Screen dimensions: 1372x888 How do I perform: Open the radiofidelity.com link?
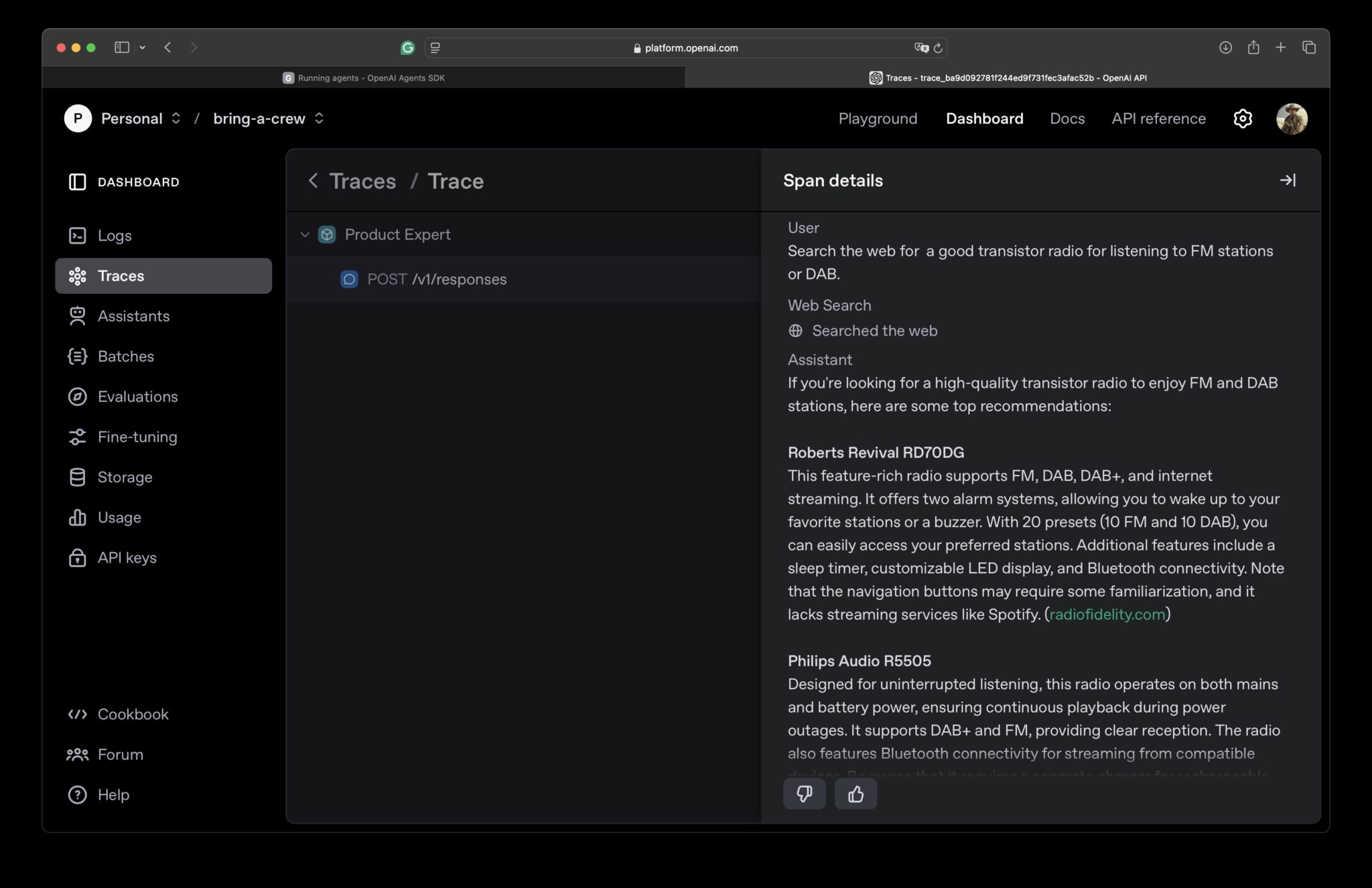click(x=1107, y=613)
